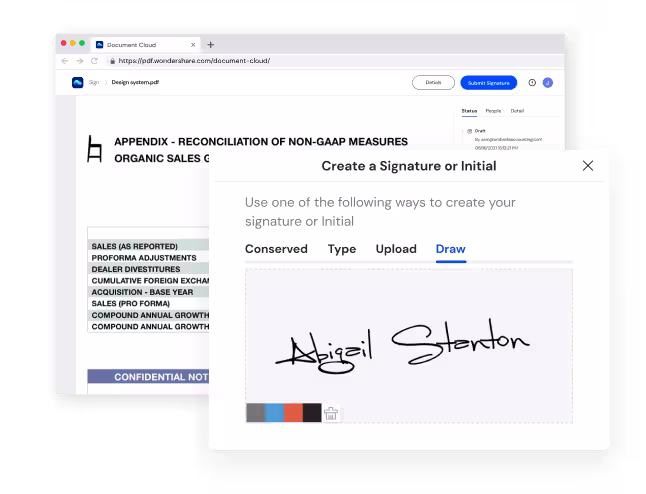The image size is (646, 494).
Task: Click the address bar URL field
Action: pos(334,61)
